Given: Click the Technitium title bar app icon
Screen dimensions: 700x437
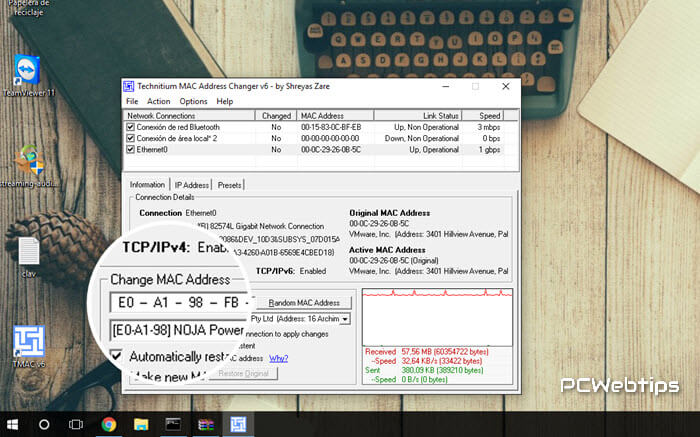Looking at the screenshot, I should point(129,86).
